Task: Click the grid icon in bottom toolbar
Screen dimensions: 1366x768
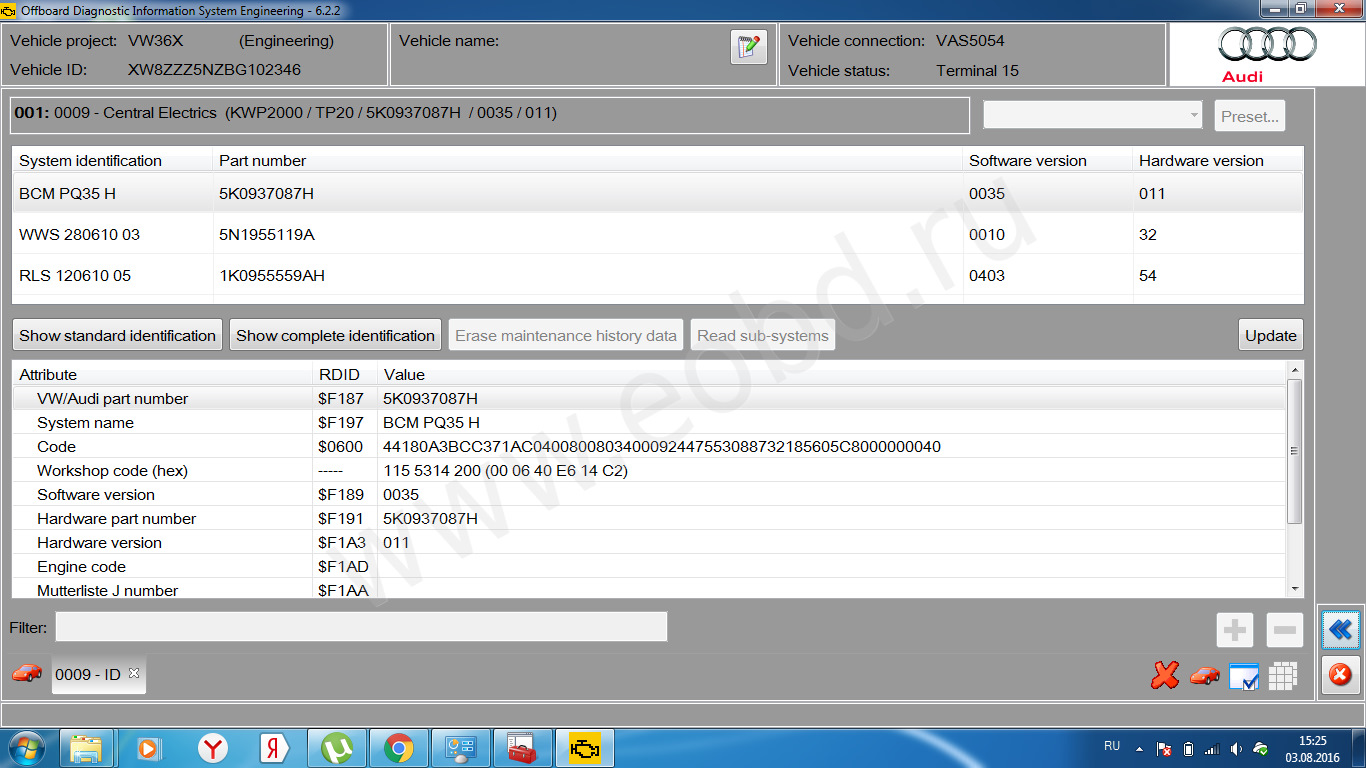Action: [1283, 676]
